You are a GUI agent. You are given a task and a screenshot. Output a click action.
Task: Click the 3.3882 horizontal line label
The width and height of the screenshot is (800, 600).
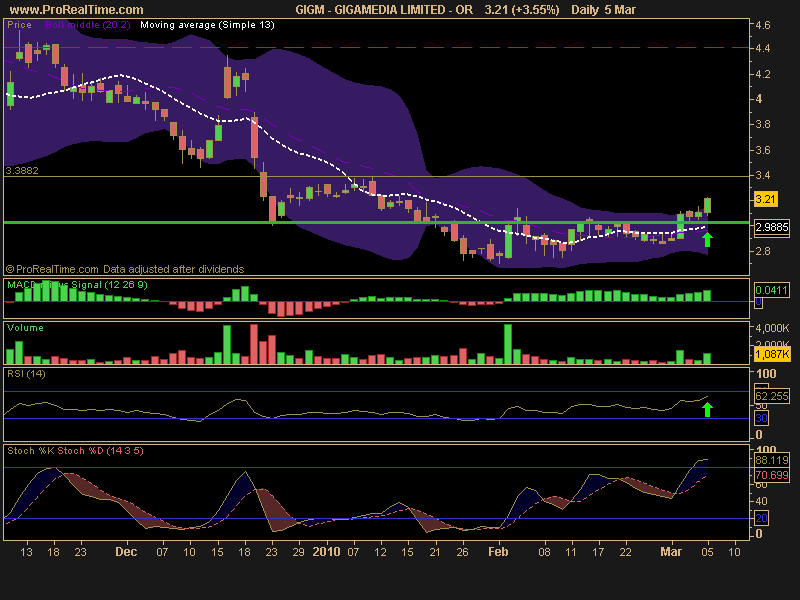tap(22, 170)
